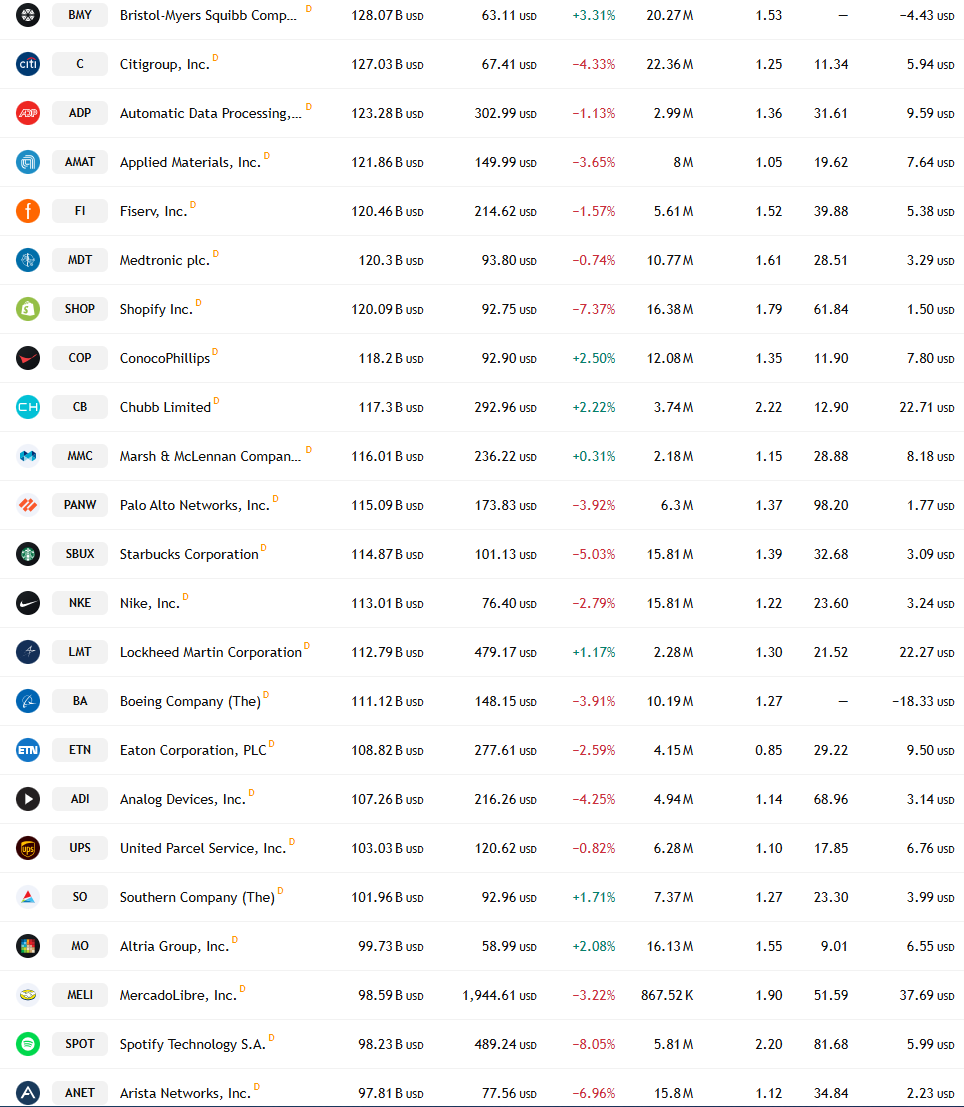Click the ConocoPhillips logo icon
Image resolution: width=964 pixels, height=1107 pixels.
[x=28, y=358]
